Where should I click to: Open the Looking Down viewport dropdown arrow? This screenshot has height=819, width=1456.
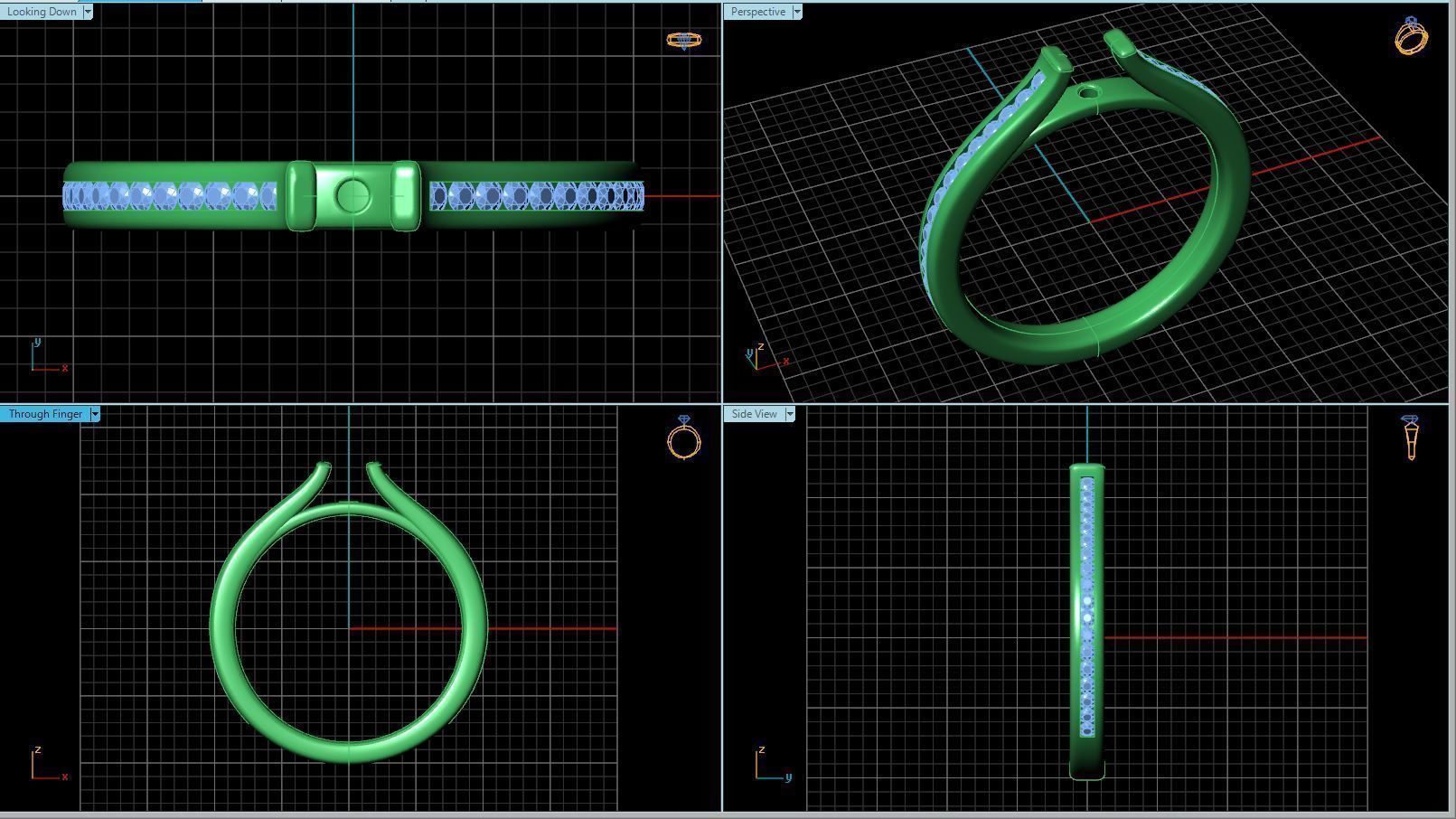click(x=88, y=12)
